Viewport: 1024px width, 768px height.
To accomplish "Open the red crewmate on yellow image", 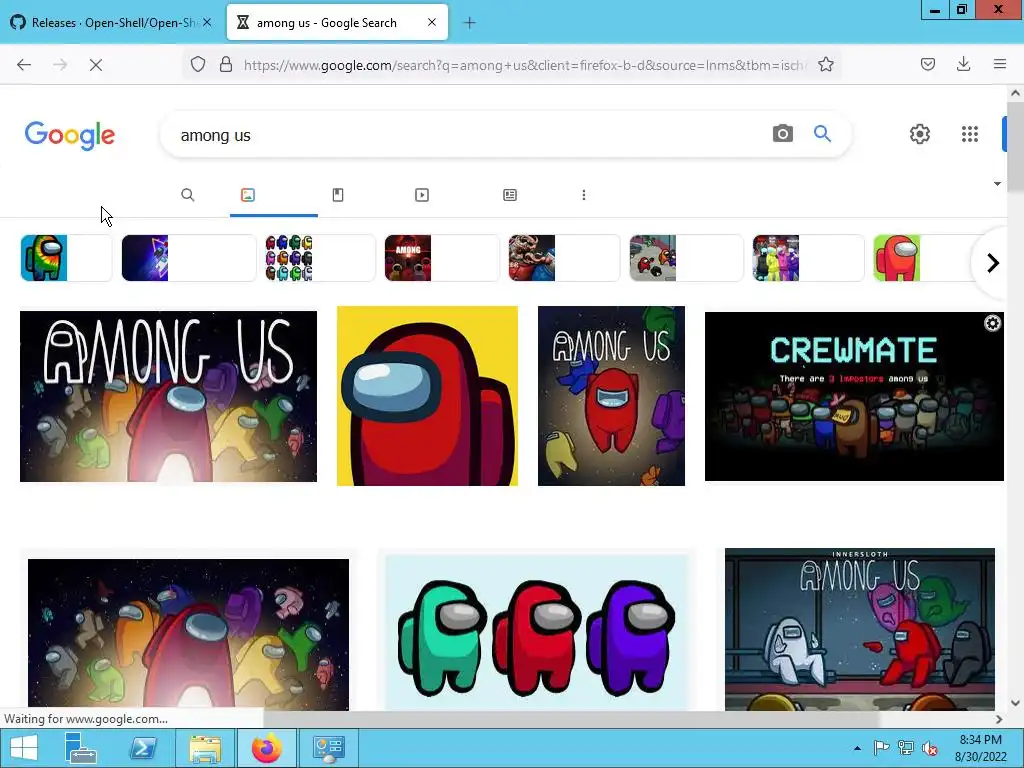I will [427, 396].
